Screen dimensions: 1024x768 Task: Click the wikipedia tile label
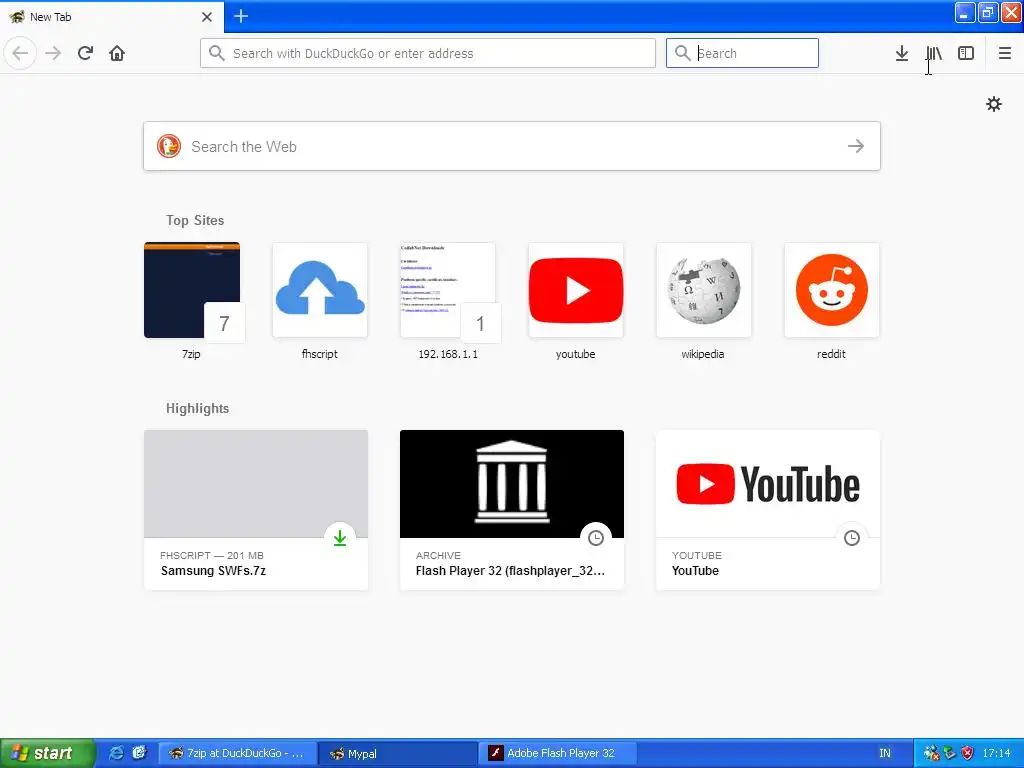click(x=703, y=354)
